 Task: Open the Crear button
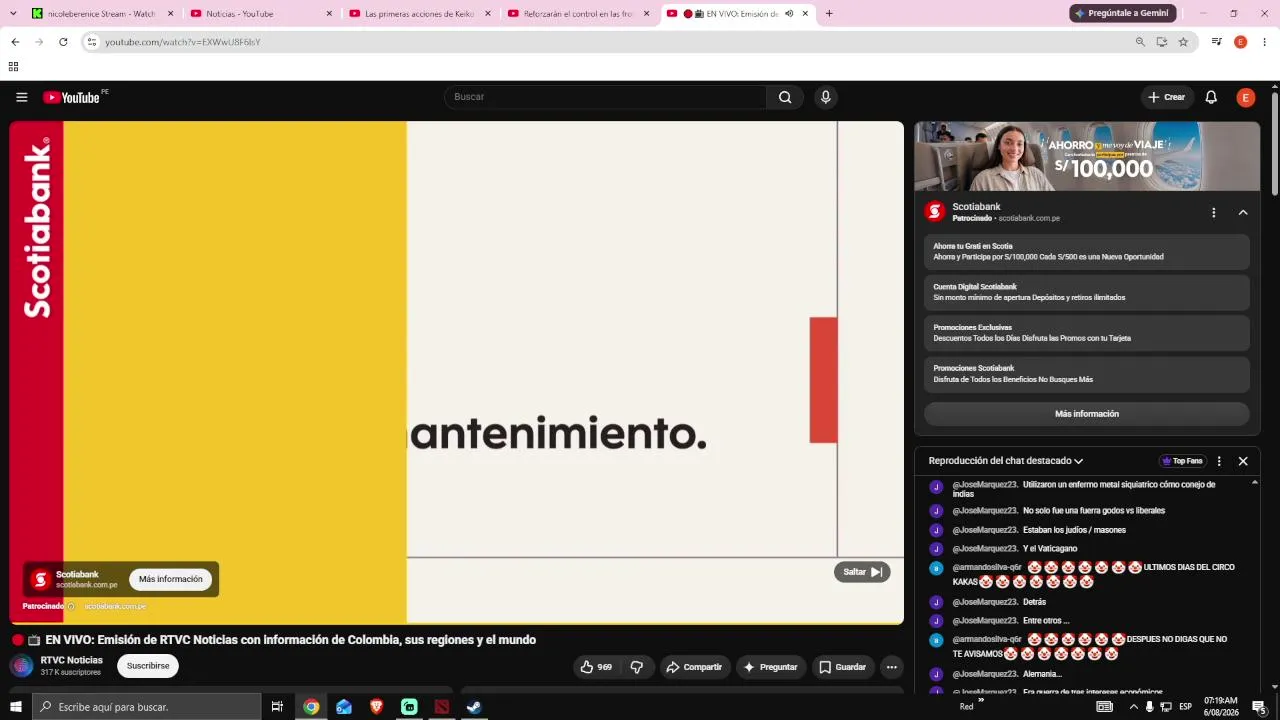pyautogui.click(x=1167, y=97)
